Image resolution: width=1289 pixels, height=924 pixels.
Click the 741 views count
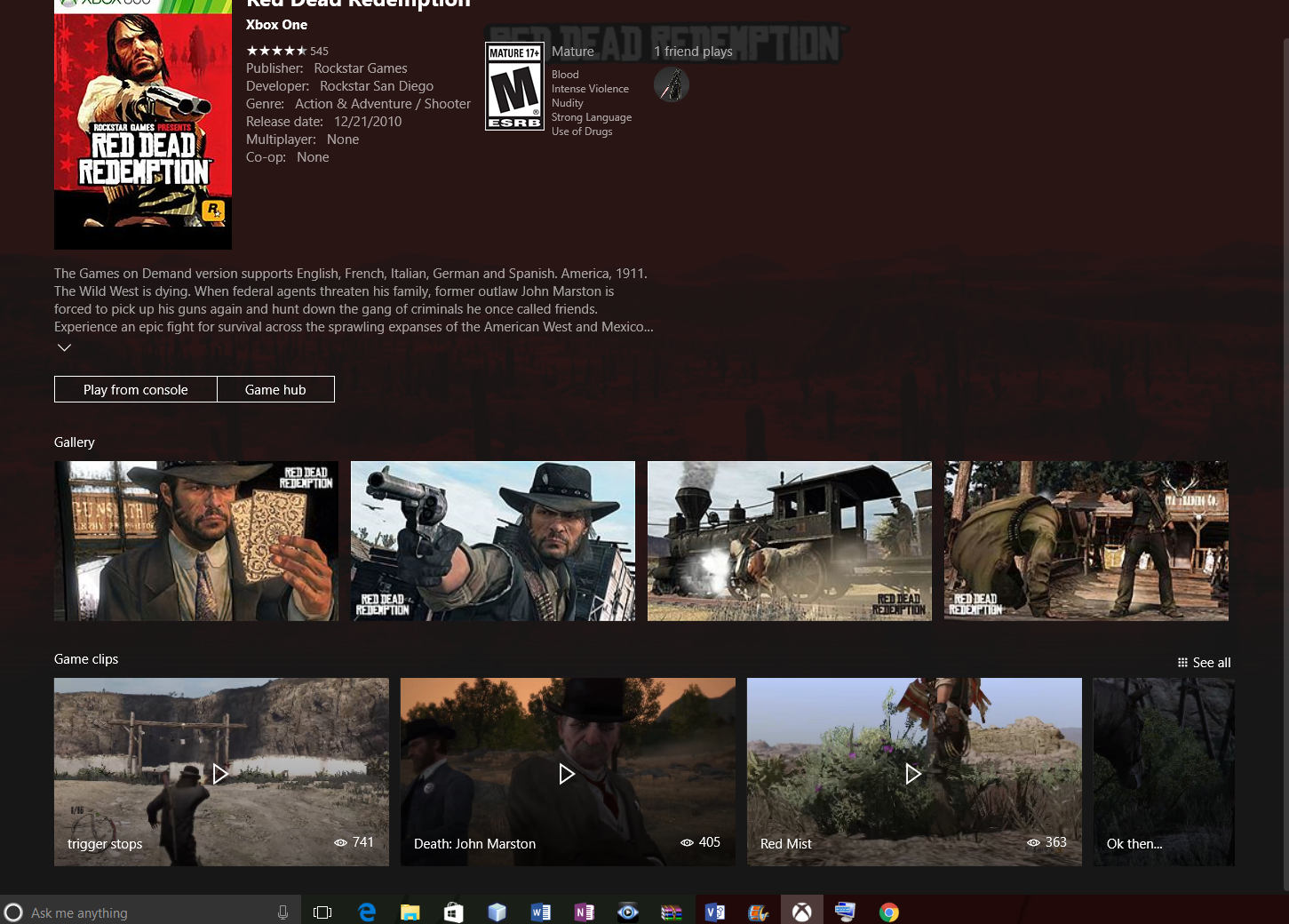point(354,842)
